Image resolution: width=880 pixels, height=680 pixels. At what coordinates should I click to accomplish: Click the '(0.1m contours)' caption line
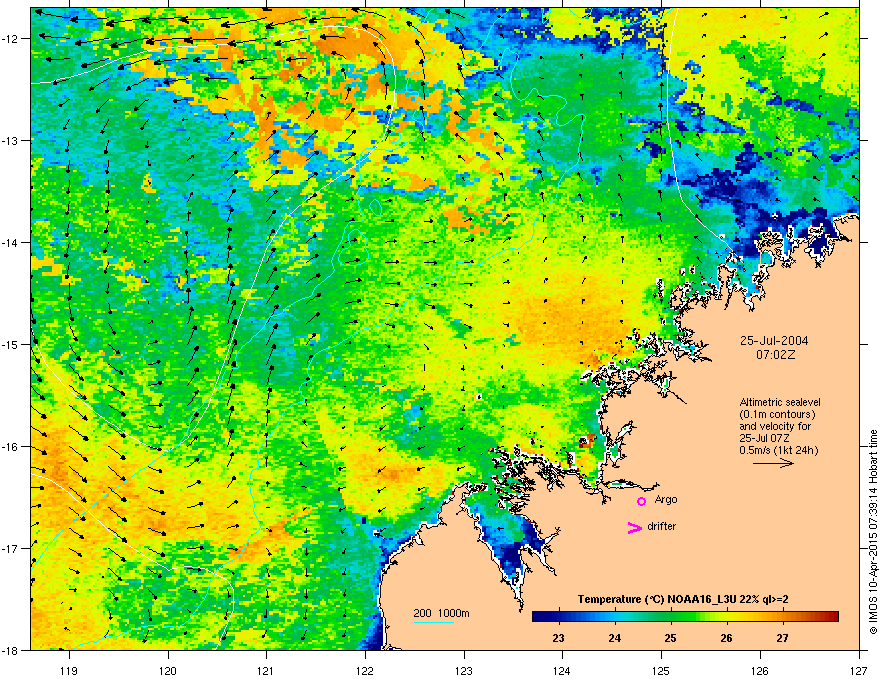[x=777, y=415]
